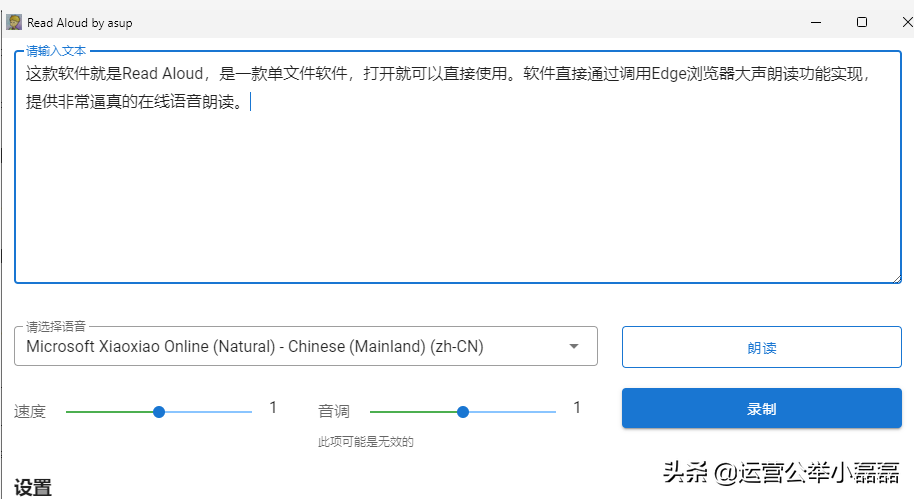Click the Read Aloud app icon in title bar

14,22
